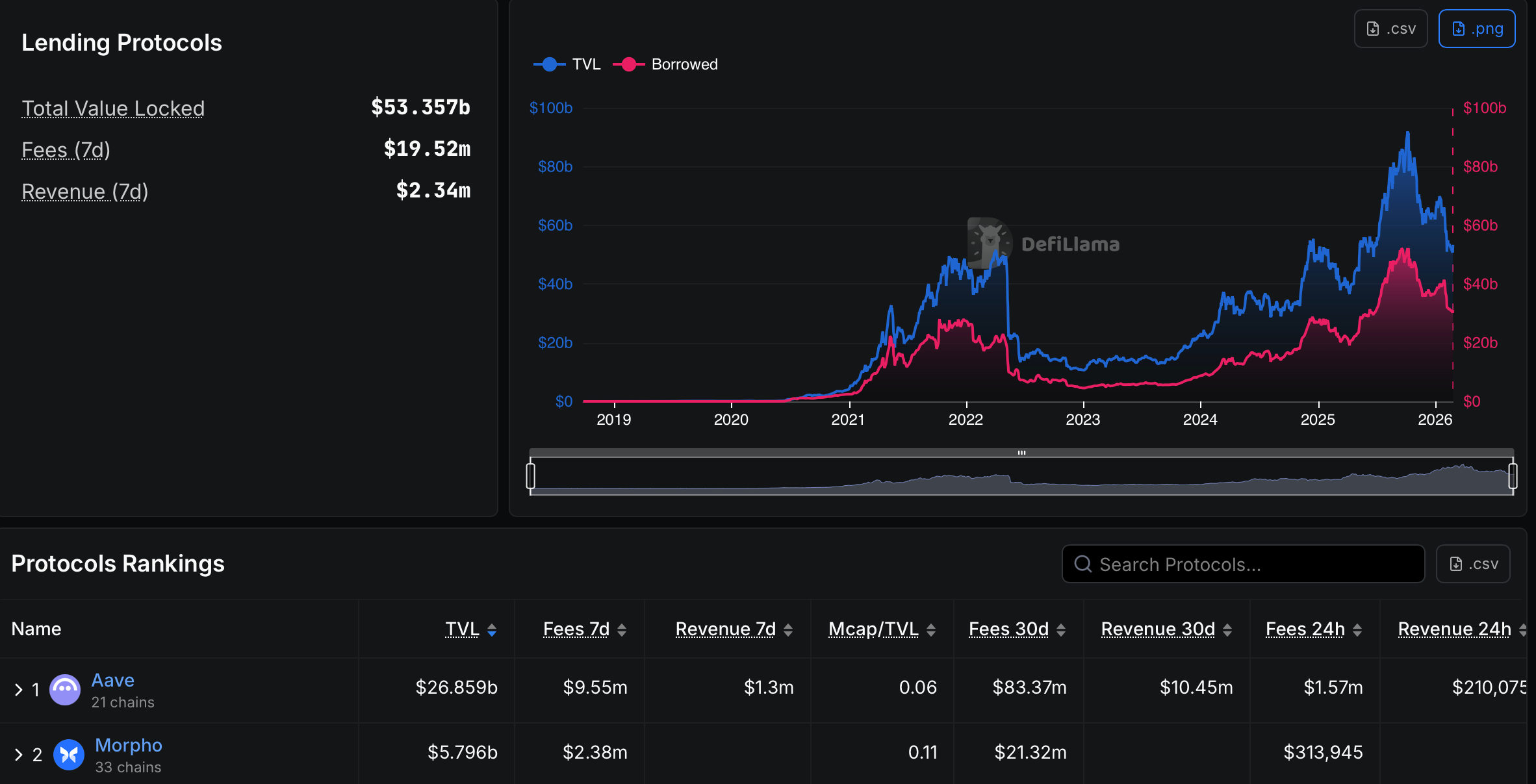Open the Aave protocol page
The width and height of the screenshot is (1536, 784).
click(113, 680)
